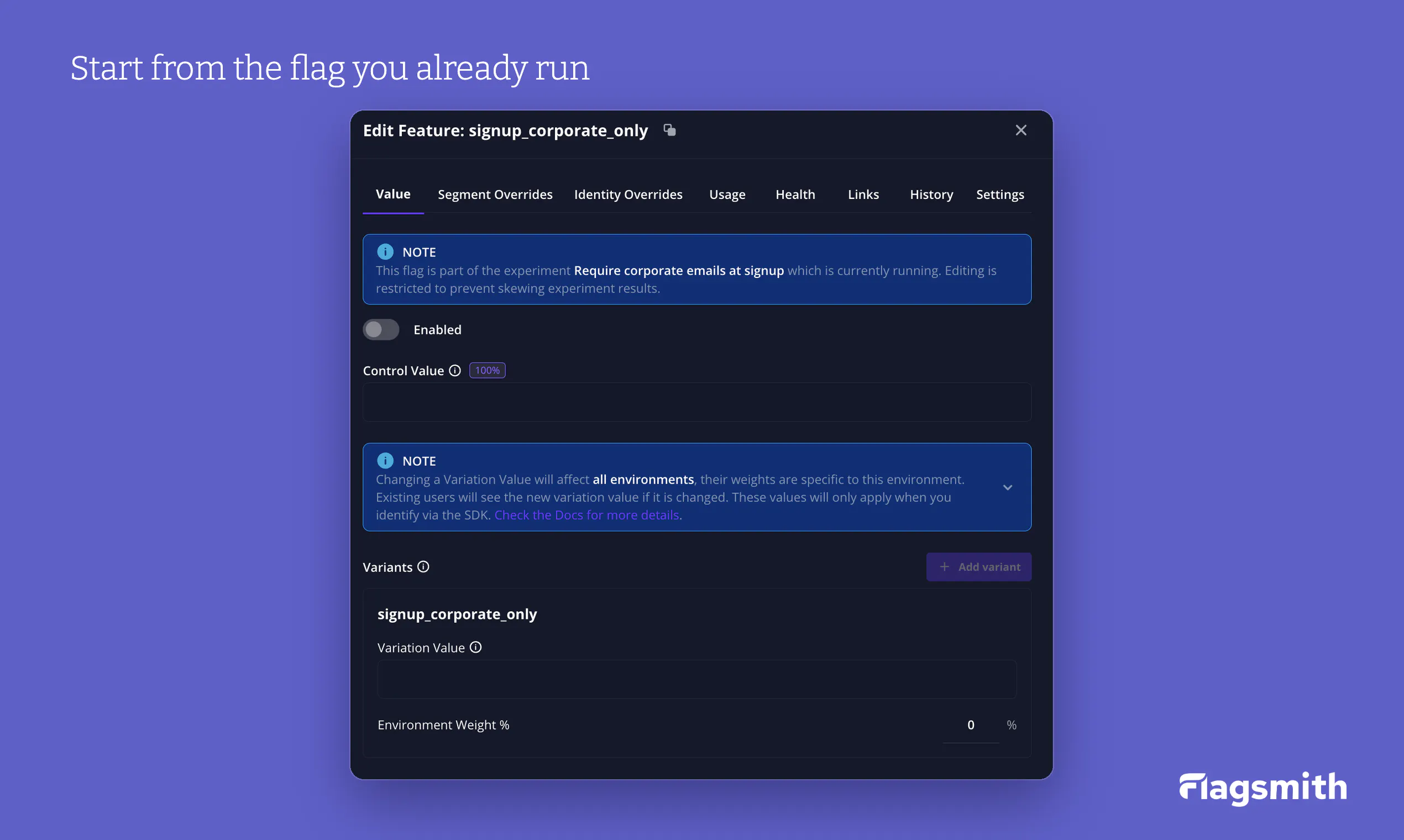Screen dimensions: 1404x840
Task: Copy the feature name signup_corporate_only
Action: point(670,130)
